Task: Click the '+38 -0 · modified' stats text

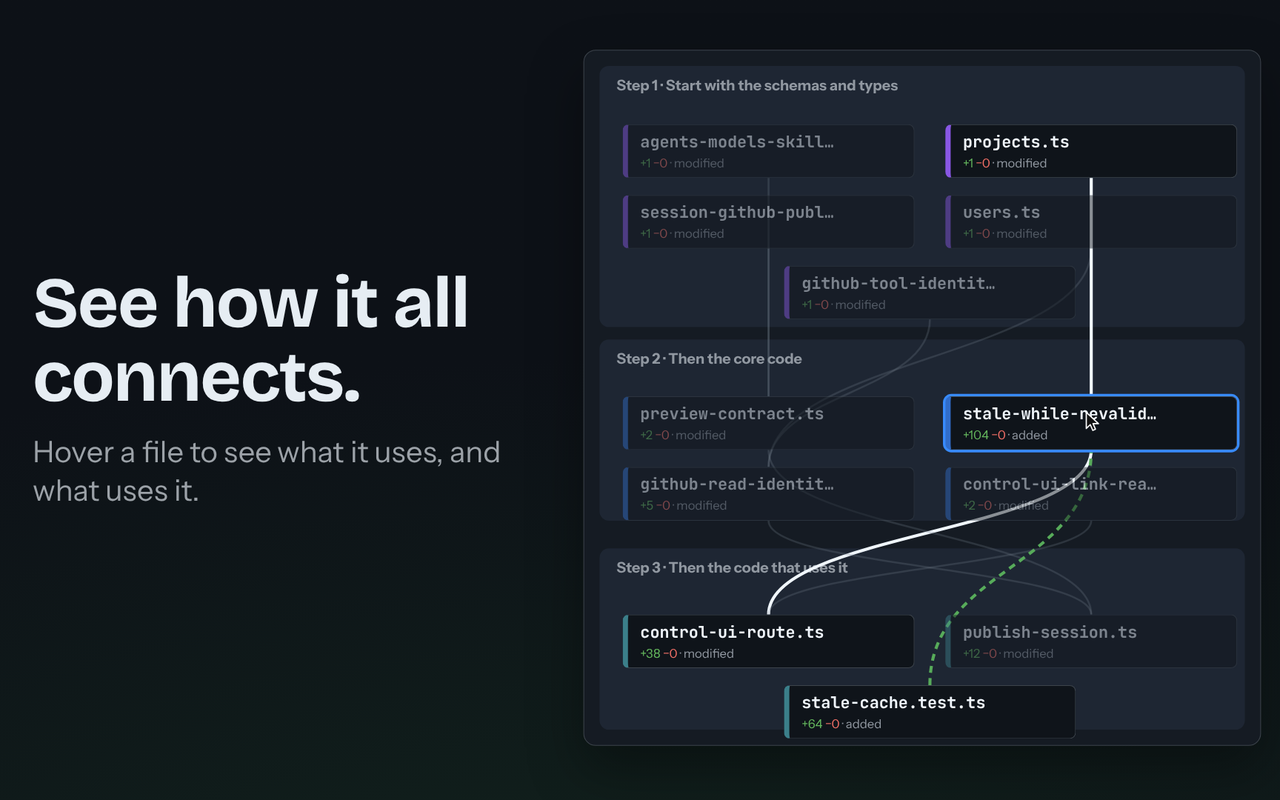Action: tap(687, 654)
